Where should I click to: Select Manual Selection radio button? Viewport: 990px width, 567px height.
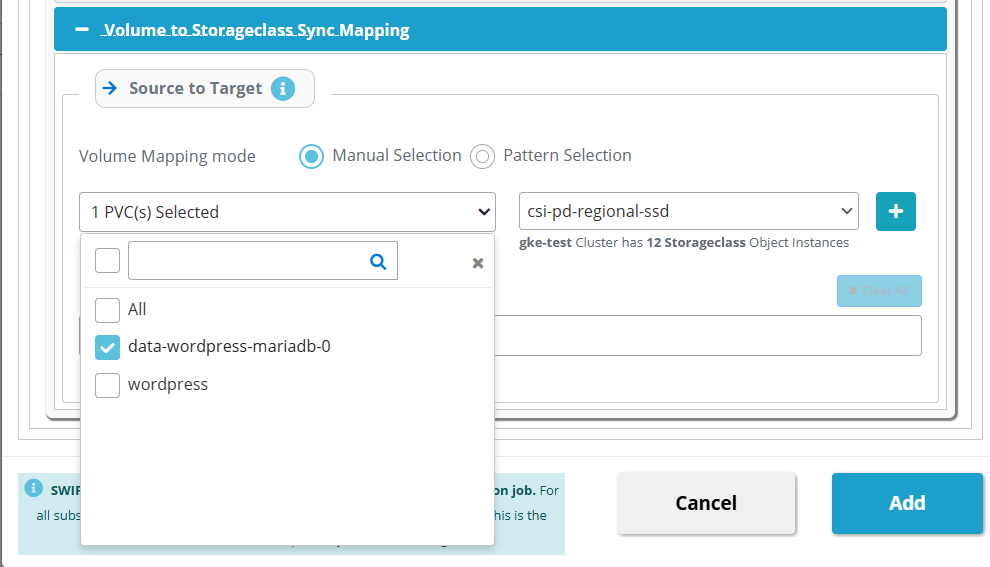311,156
